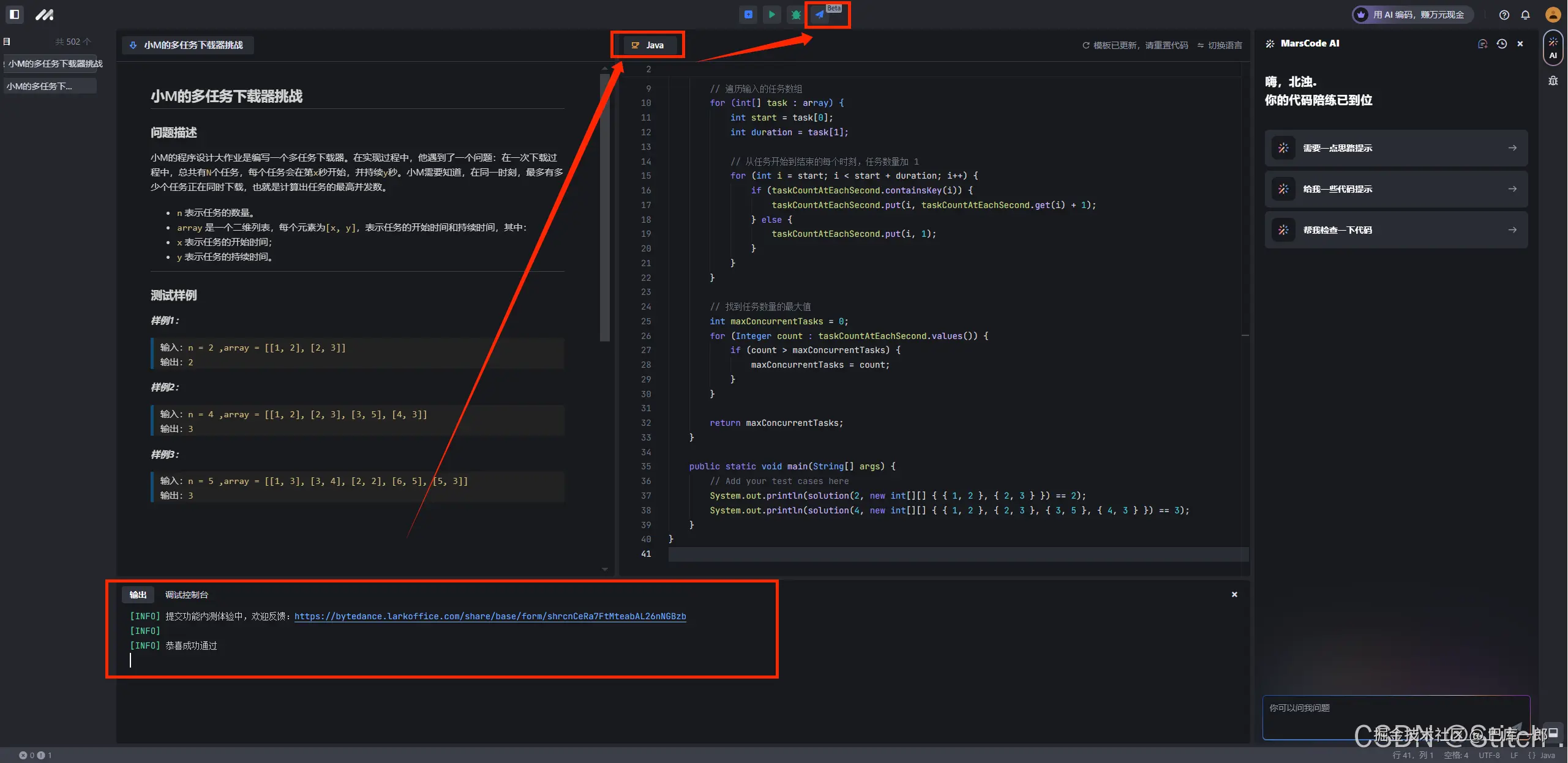Screen dimensions: 1568x763
Task: Click the green debug bug icon
Action: 795,15
